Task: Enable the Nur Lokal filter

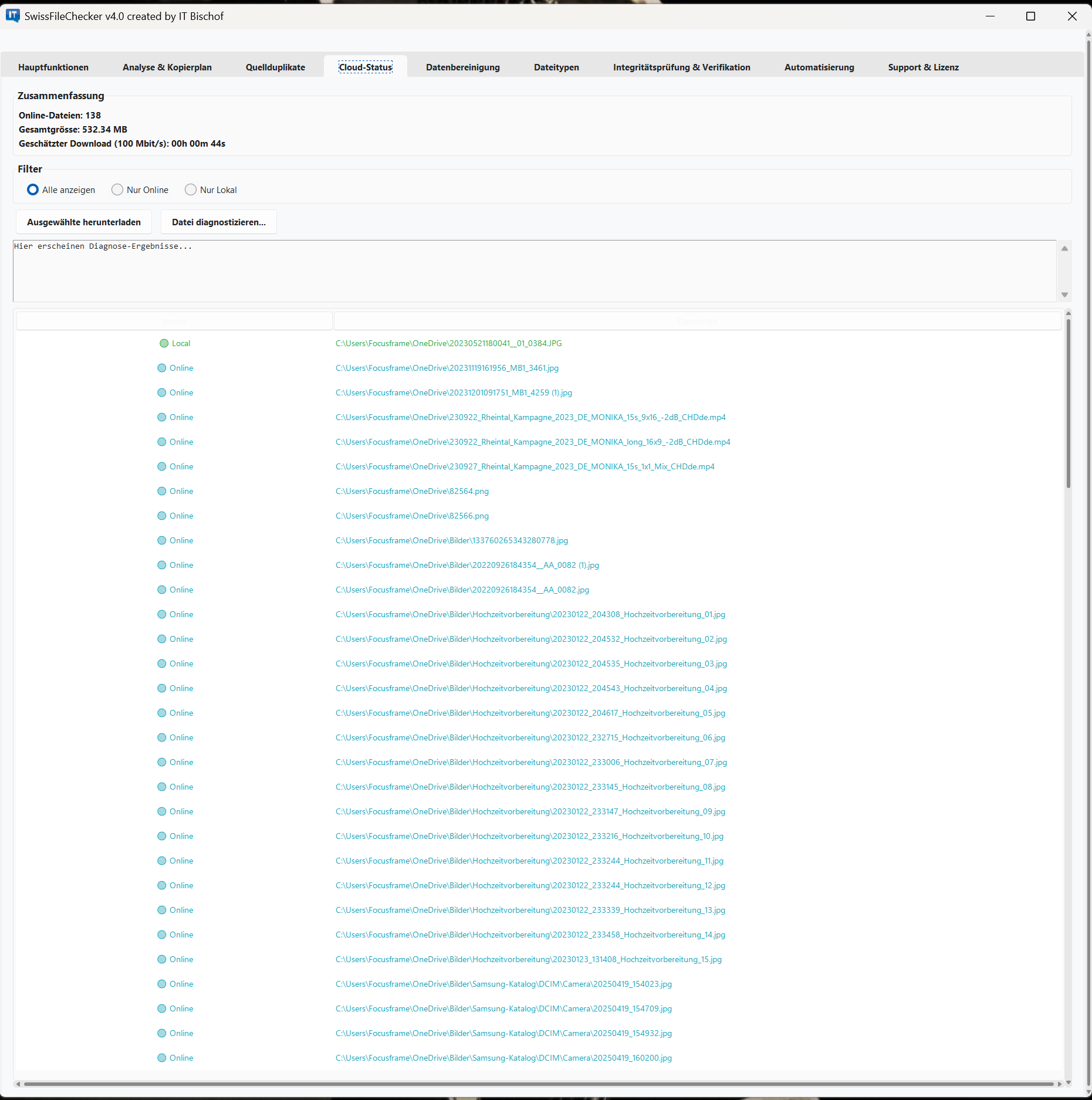Action: click(190, 189)
